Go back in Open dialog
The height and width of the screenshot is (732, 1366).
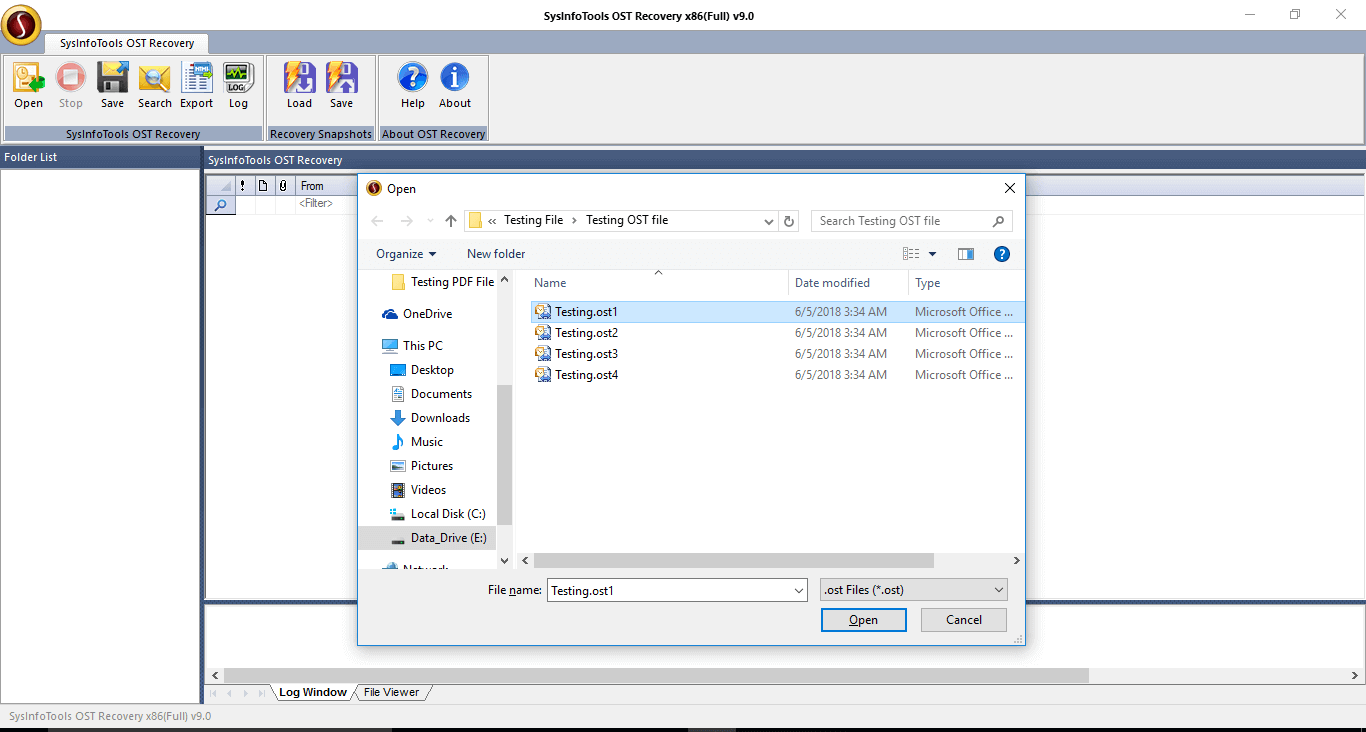tap(377, 221)
